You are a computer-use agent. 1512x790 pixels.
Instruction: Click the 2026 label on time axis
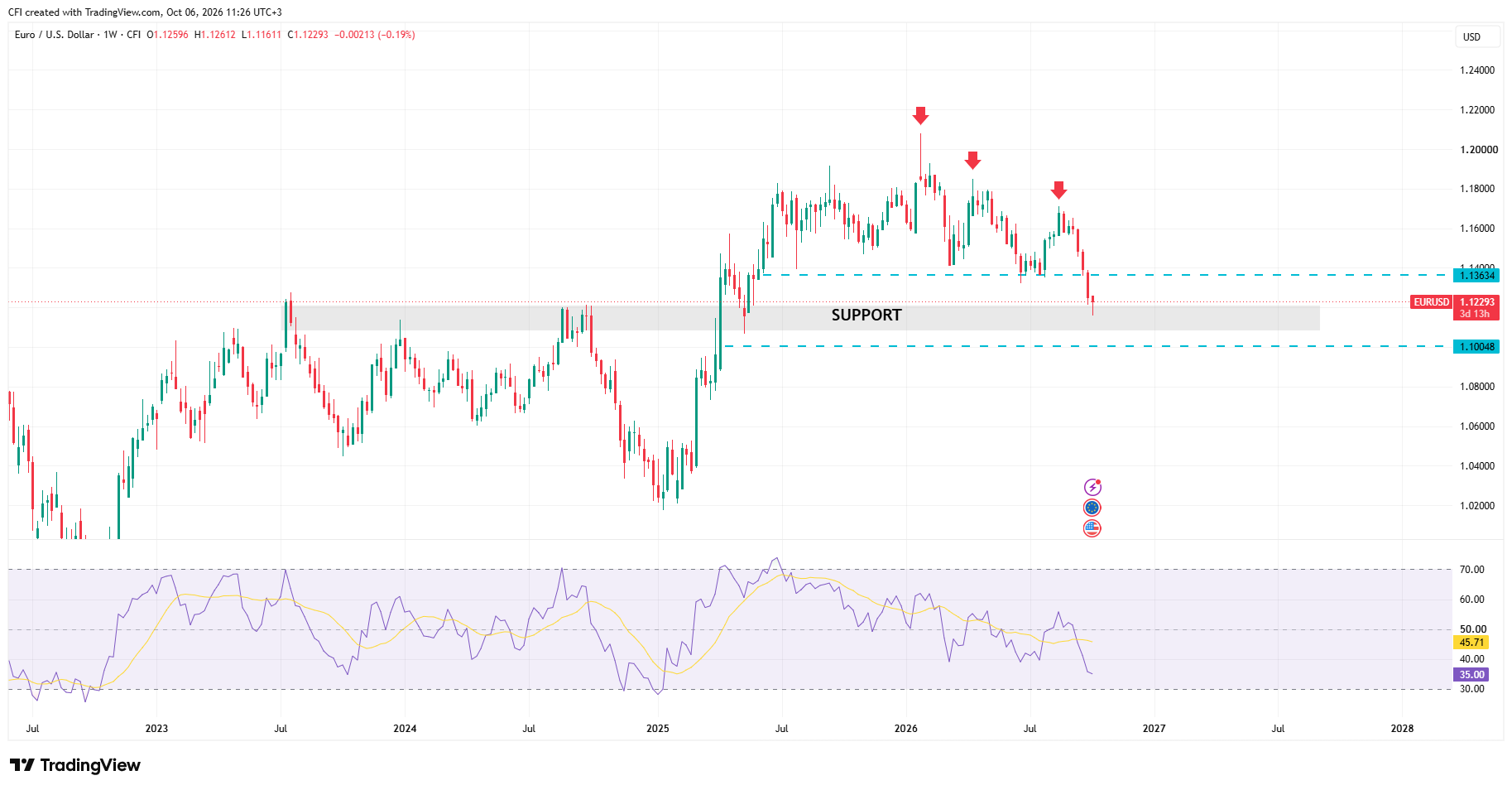(906, 729)
